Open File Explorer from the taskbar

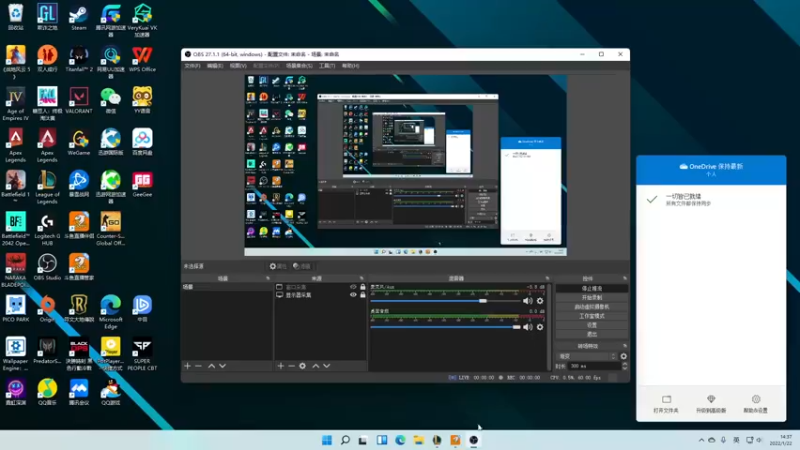tap(418, 440)
